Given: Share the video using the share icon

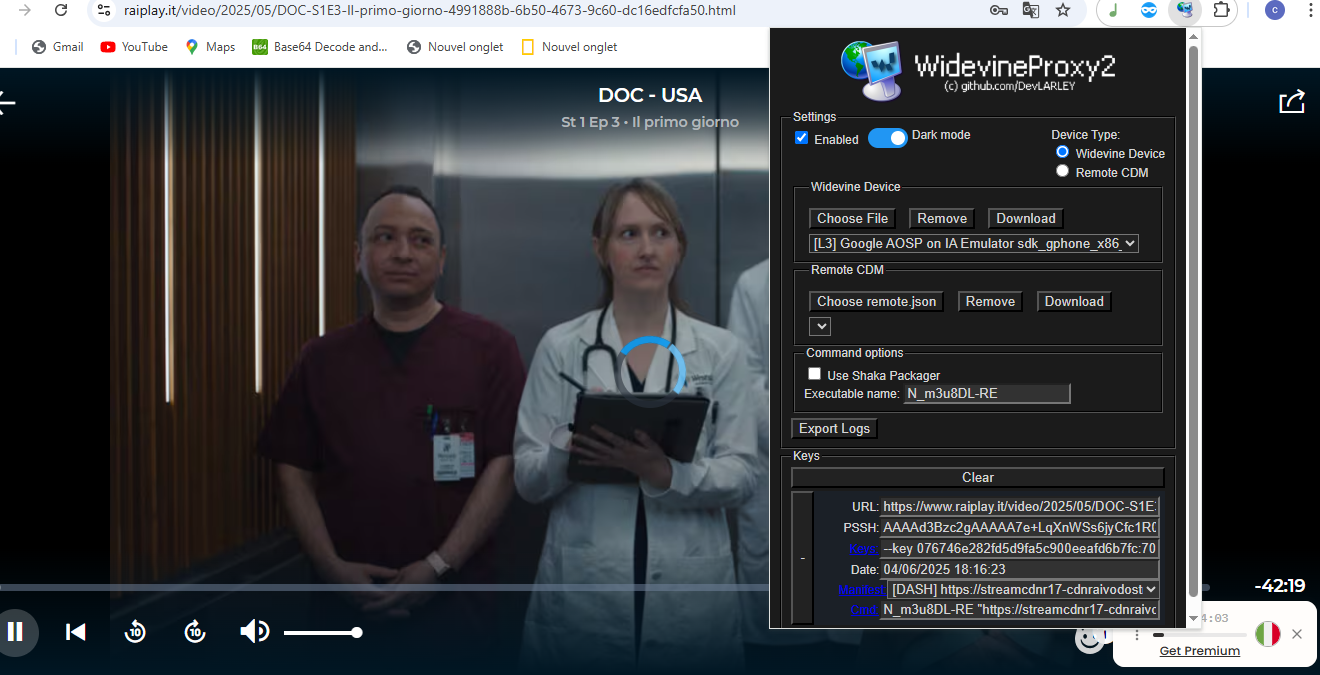Looking at the screenshot, I should click(1292, 101).
